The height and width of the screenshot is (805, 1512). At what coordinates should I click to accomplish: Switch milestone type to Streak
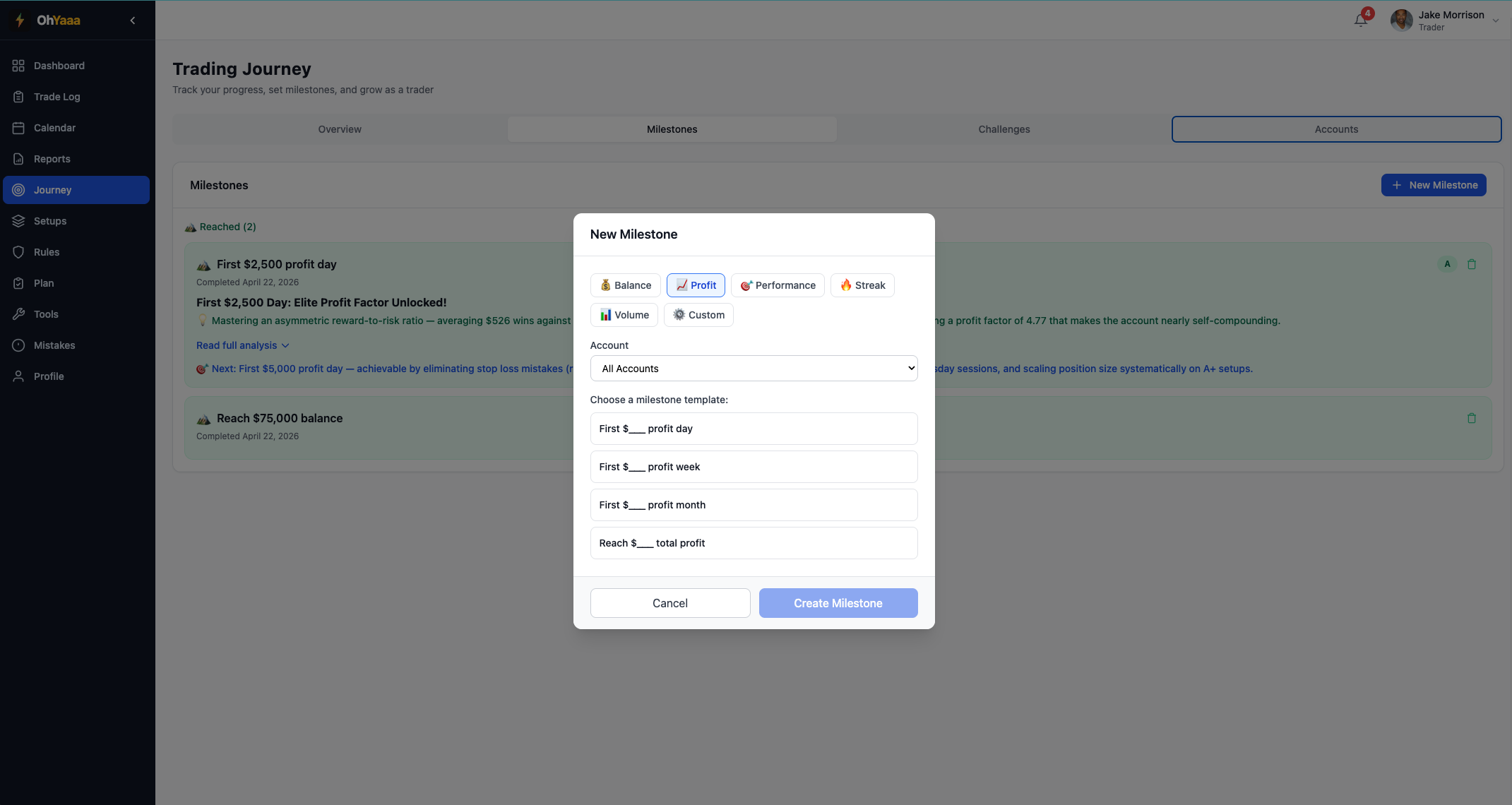coord(862,285)
